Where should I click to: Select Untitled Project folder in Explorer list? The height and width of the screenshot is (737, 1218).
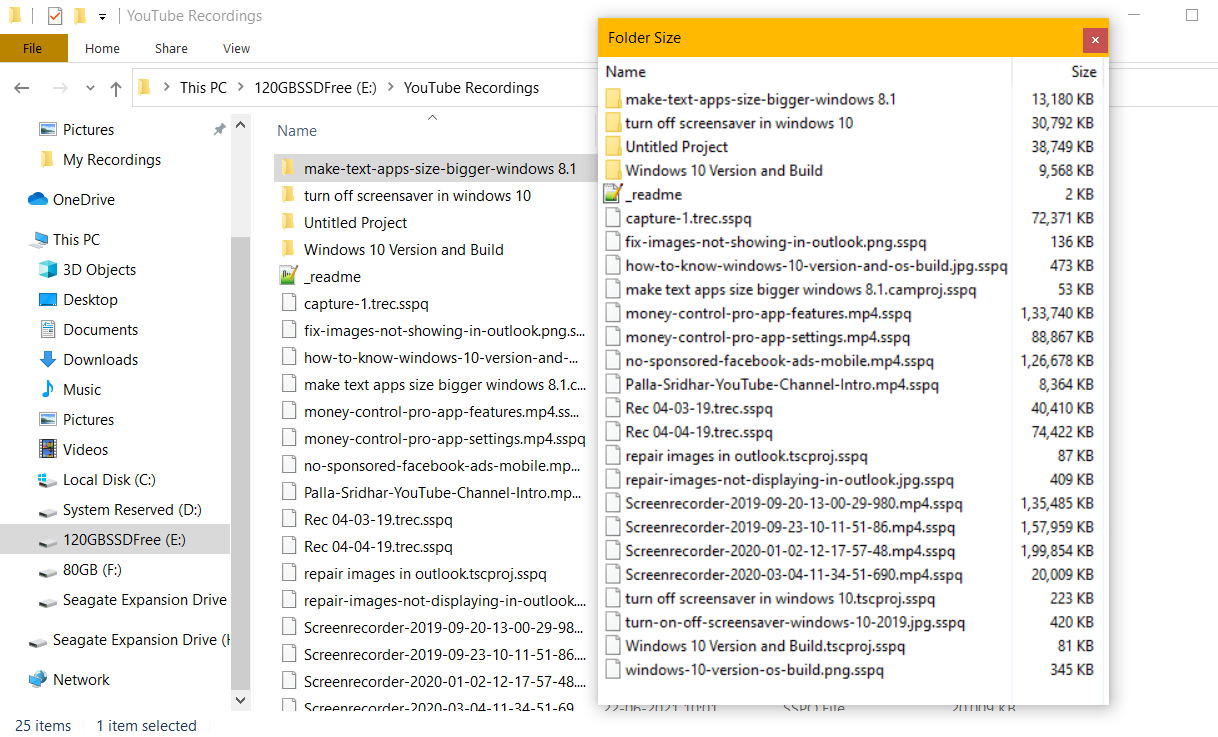point(355,223)
